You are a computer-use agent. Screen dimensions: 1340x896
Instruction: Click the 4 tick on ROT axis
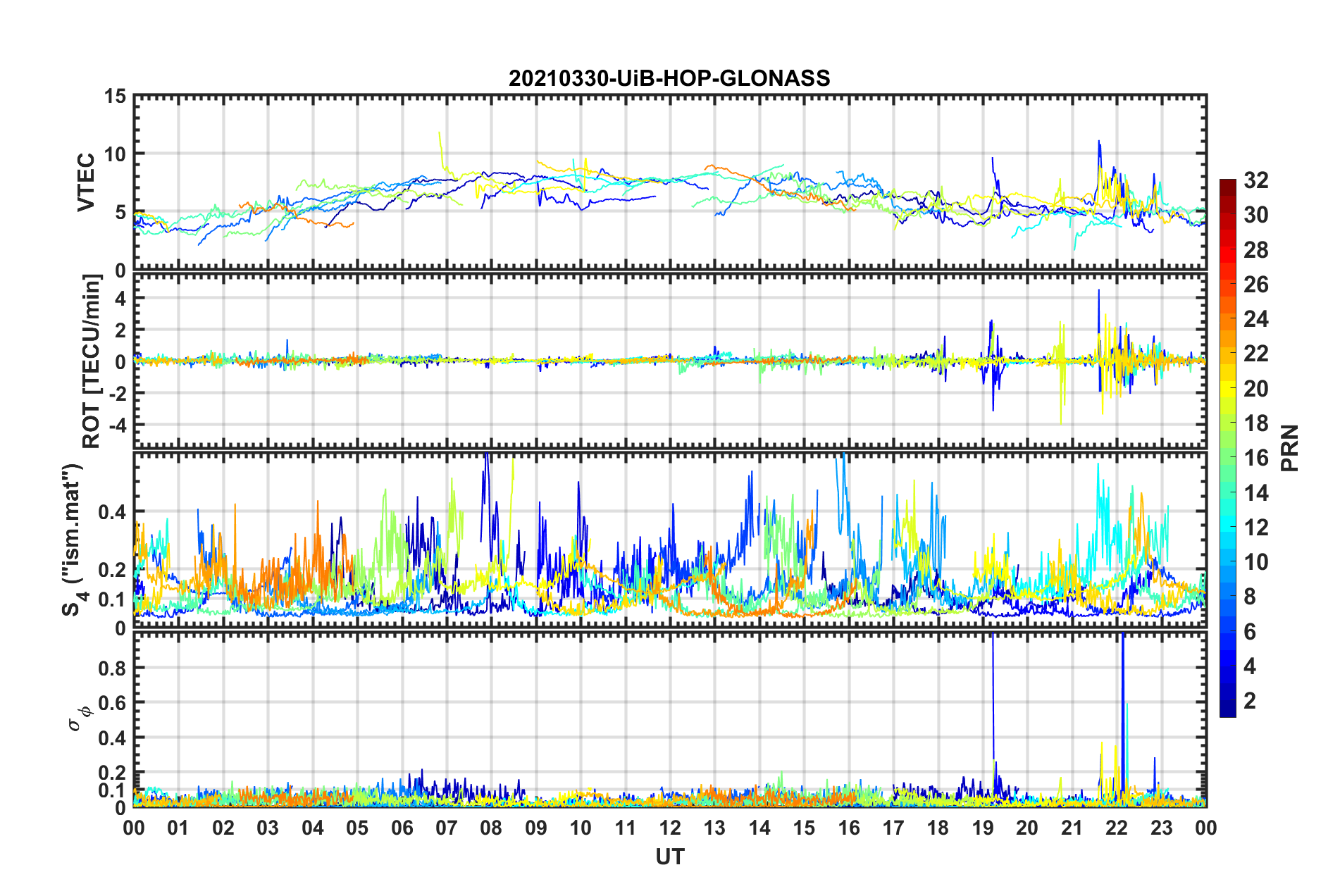[121, 299]
